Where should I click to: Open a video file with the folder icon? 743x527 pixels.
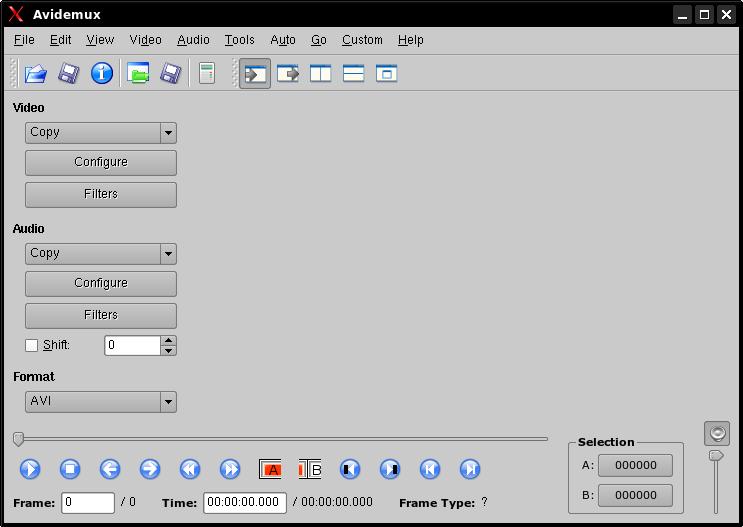pos(36,73)
